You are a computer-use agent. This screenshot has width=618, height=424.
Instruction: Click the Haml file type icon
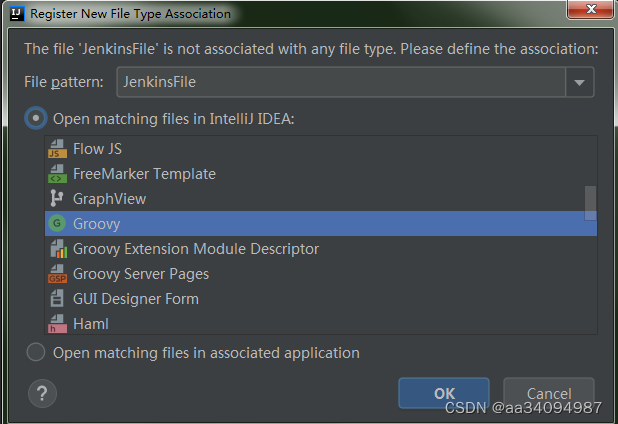click(x=57, y=324)
